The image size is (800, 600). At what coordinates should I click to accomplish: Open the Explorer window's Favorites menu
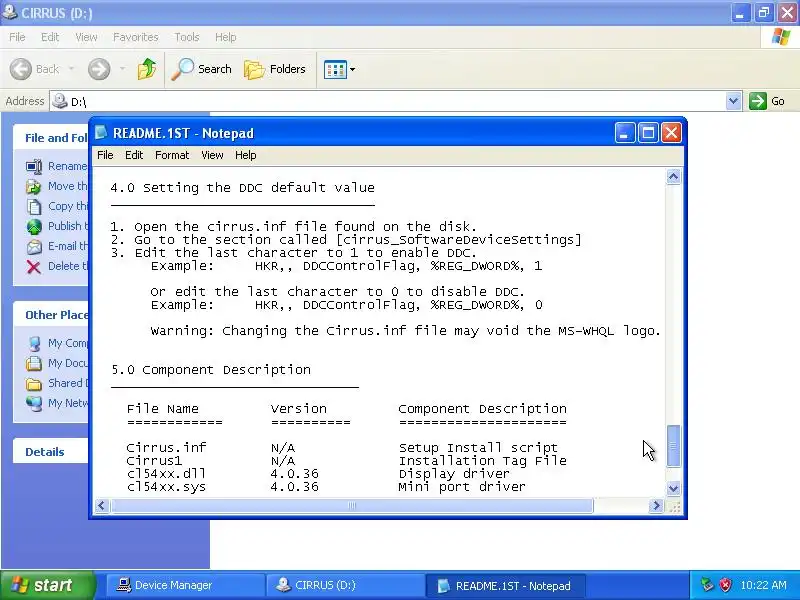click(136, 37)
